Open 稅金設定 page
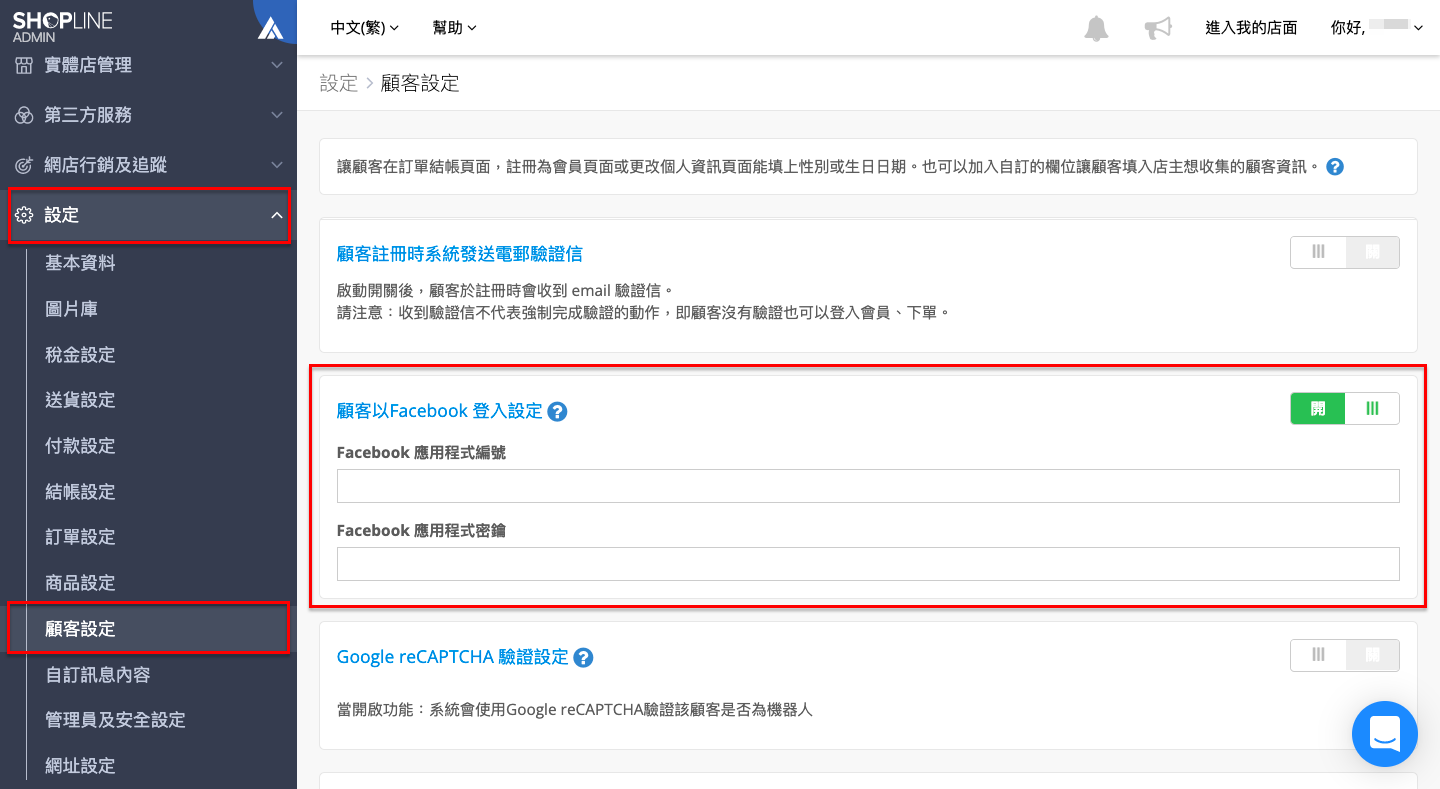 (x=80, y=355)
